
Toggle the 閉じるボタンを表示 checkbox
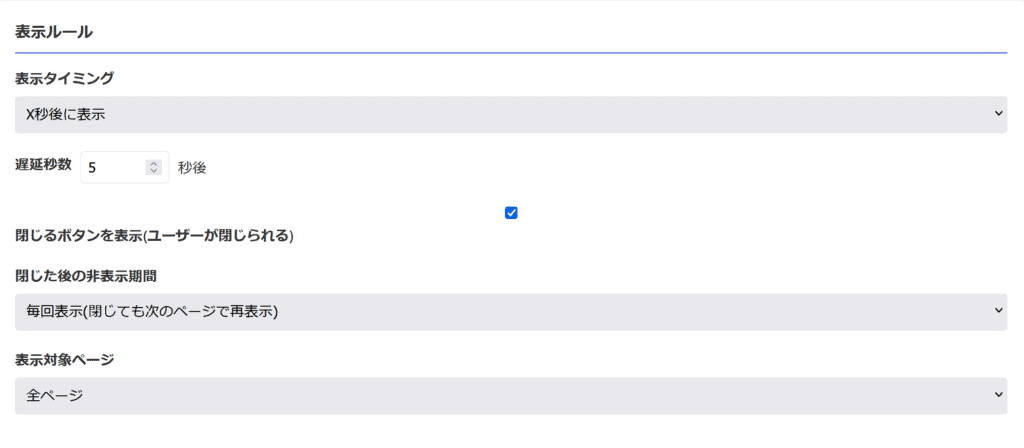[511, 213]
